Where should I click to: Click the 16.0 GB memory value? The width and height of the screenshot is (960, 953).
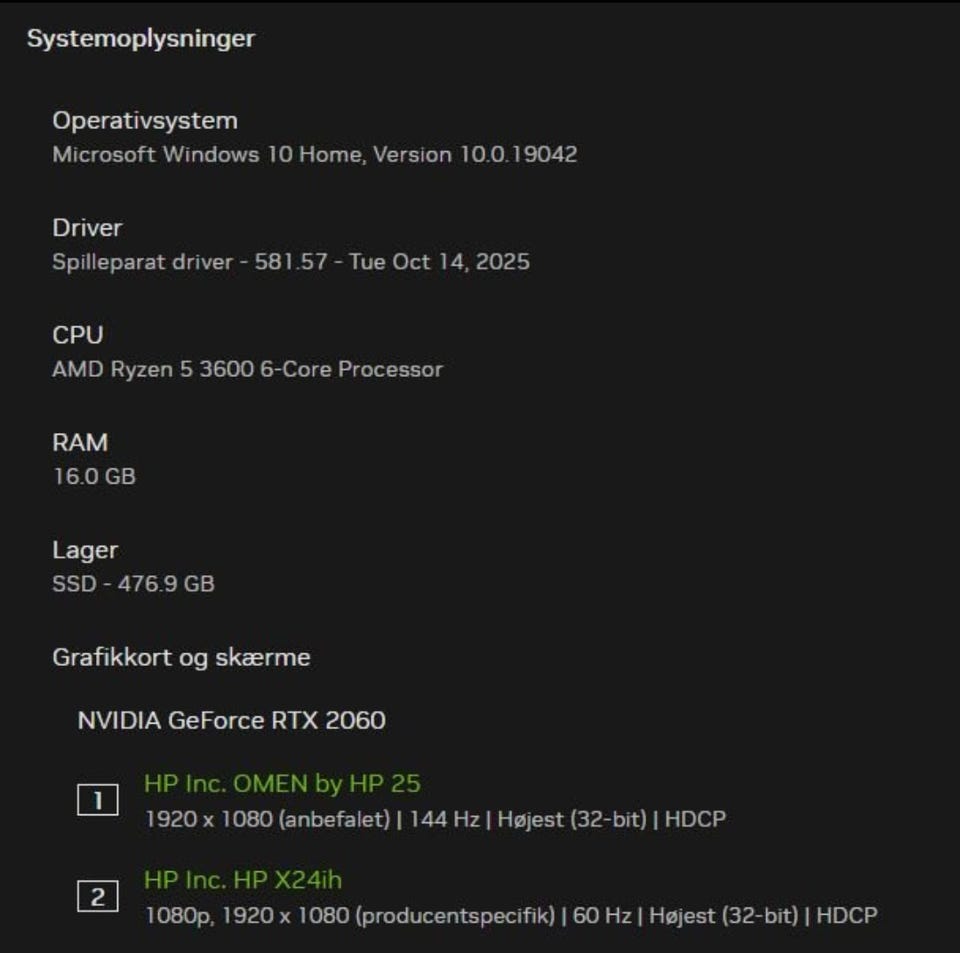[94, 476]
